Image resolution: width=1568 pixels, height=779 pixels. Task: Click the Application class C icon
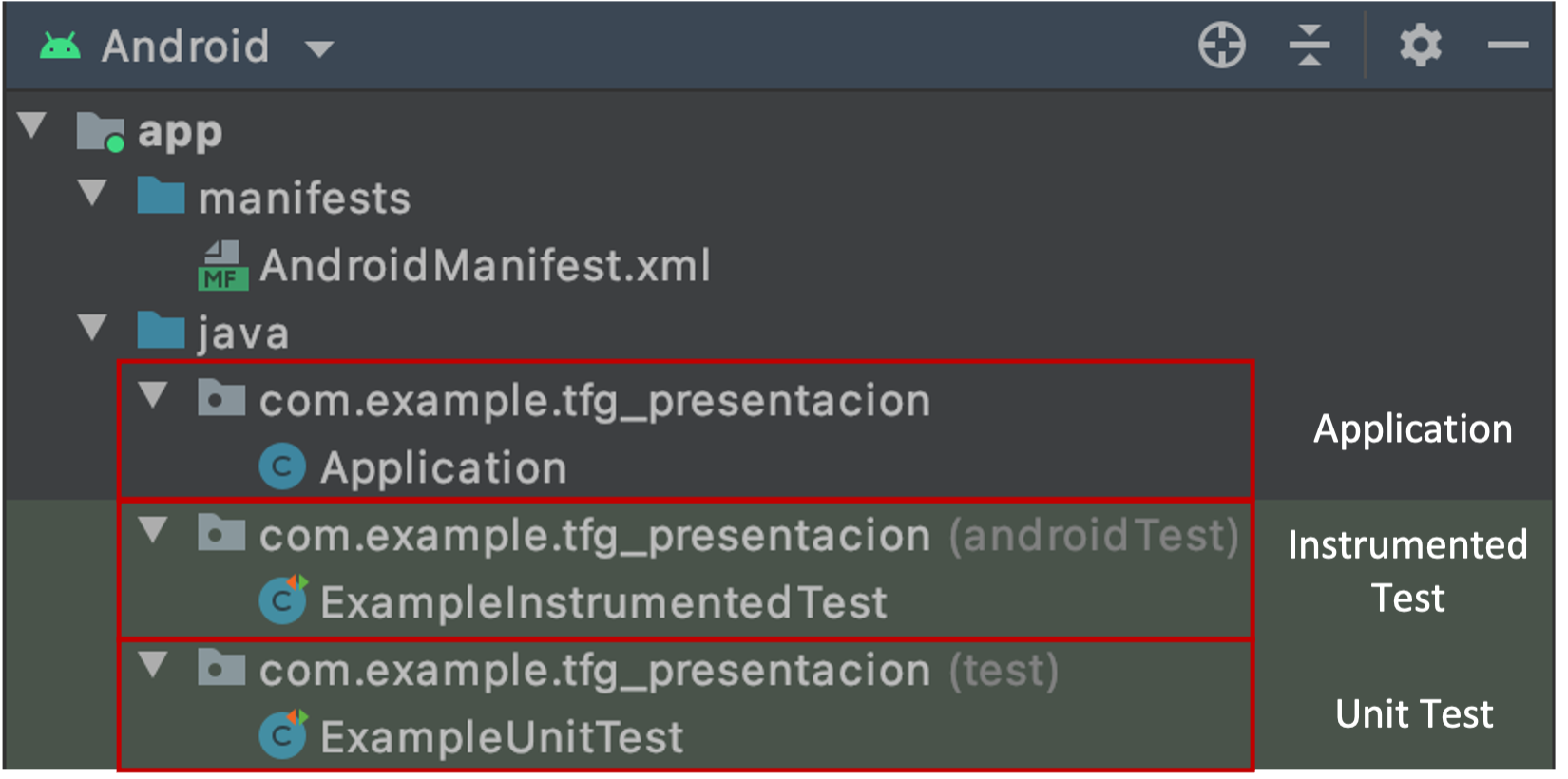click(x=282, y=467)
